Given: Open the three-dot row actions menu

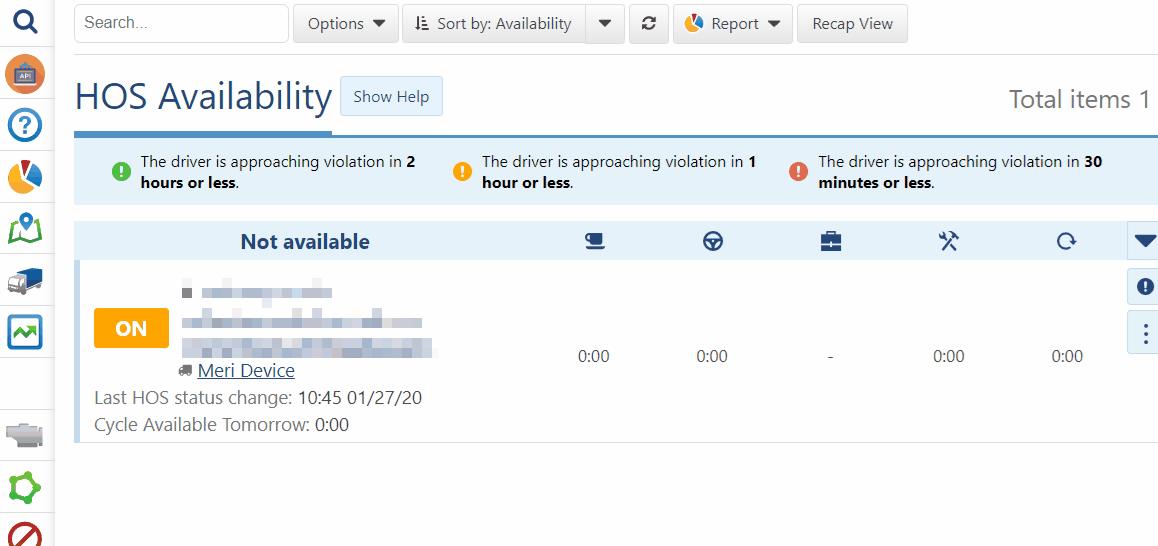Looking at the screenshot, I should point(1144,332).
